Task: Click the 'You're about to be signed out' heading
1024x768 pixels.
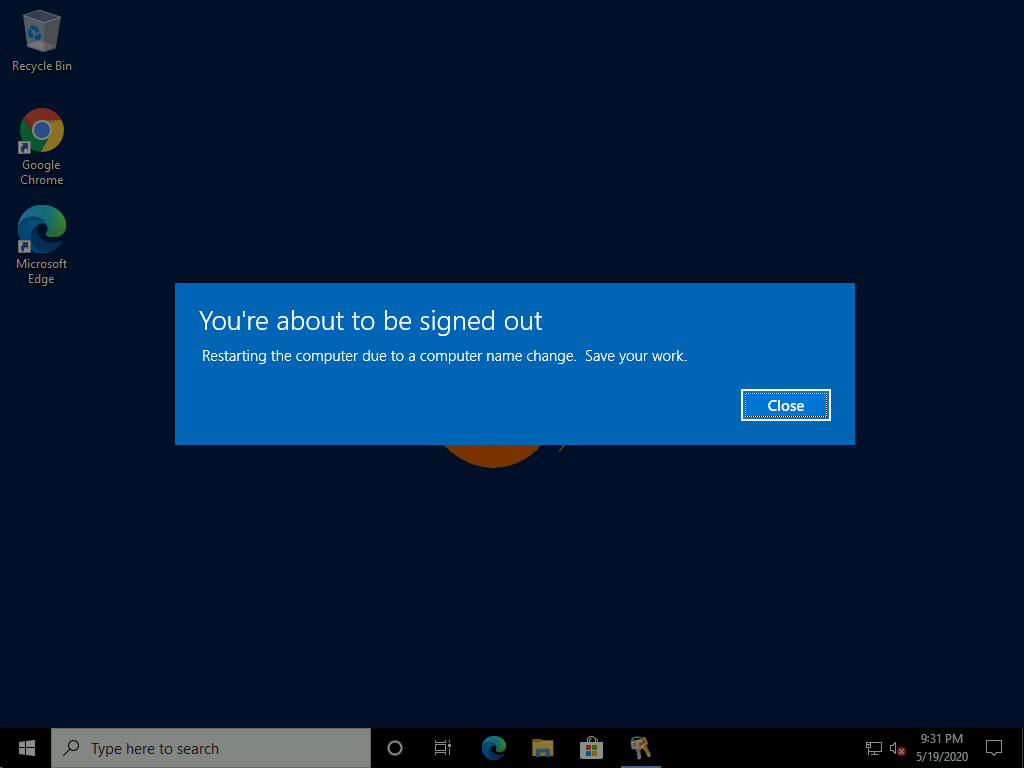Action: tap(370, 321)
